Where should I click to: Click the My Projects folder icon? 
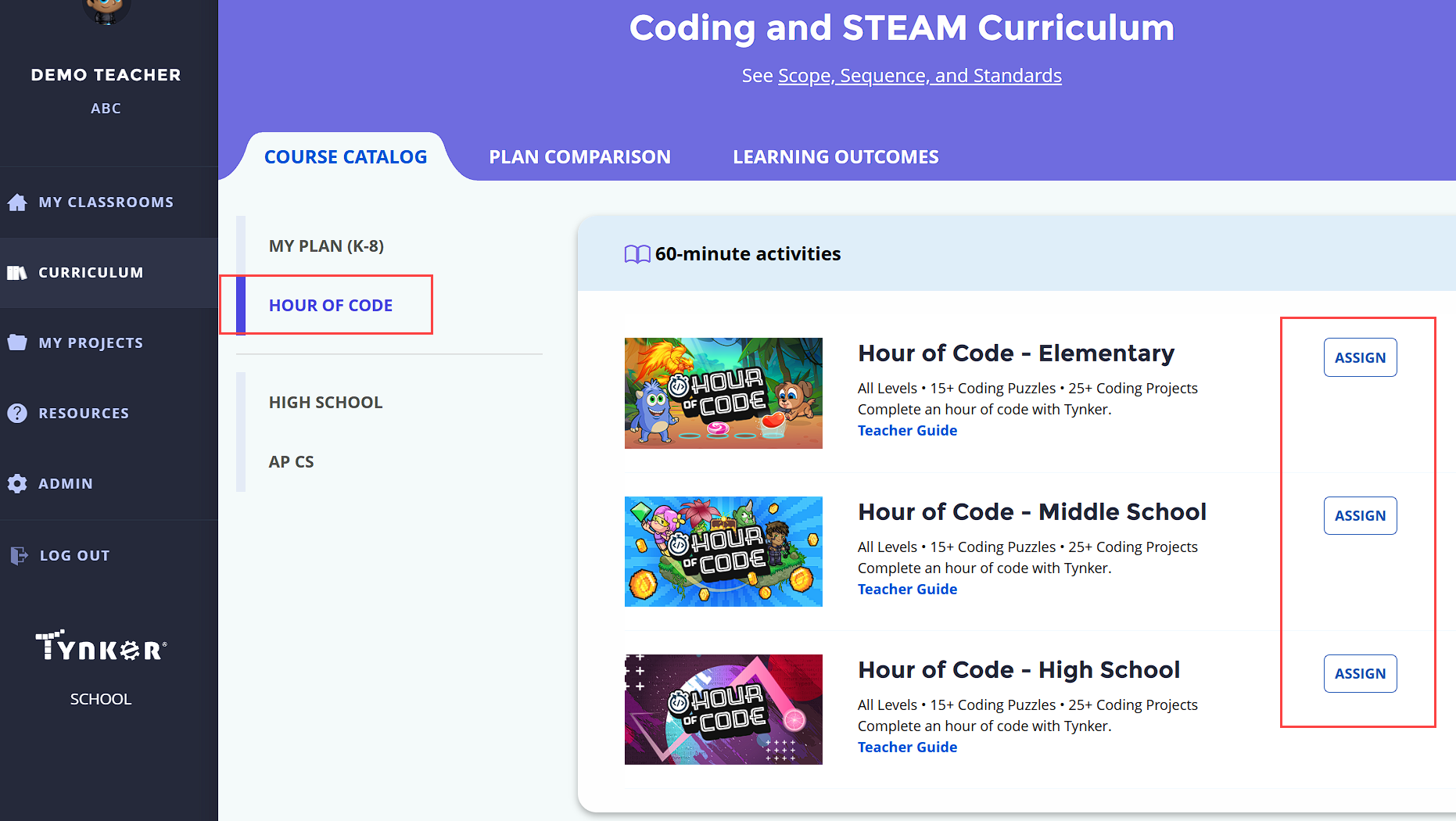coord(17,342)
